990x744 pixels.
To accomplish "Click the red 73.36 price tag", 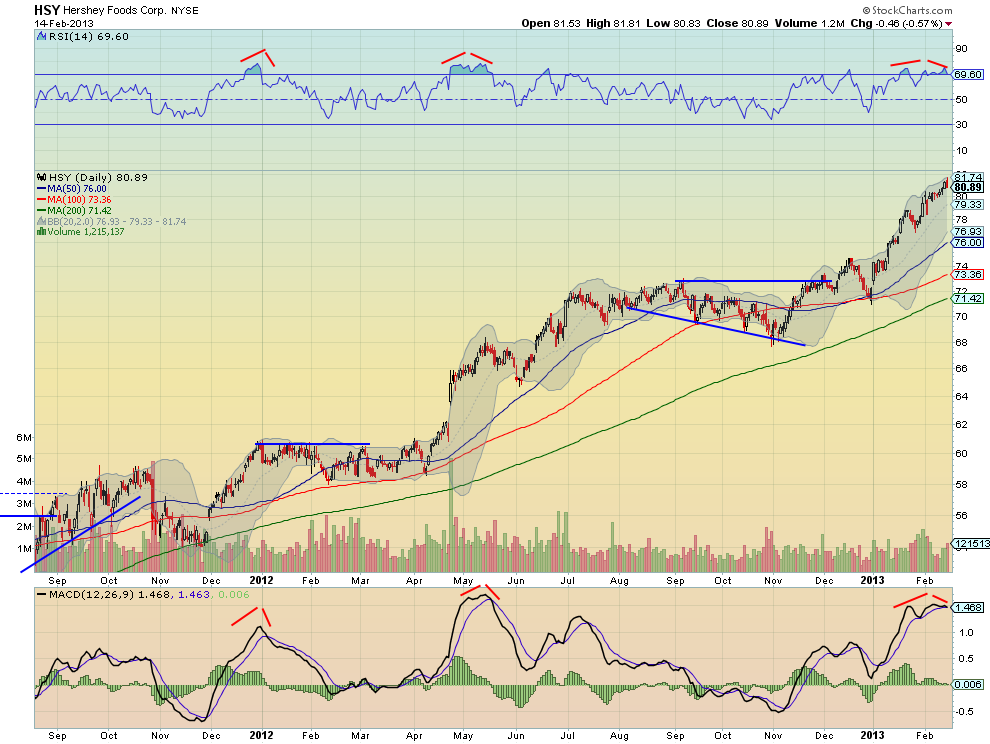I will pos(969,275).
